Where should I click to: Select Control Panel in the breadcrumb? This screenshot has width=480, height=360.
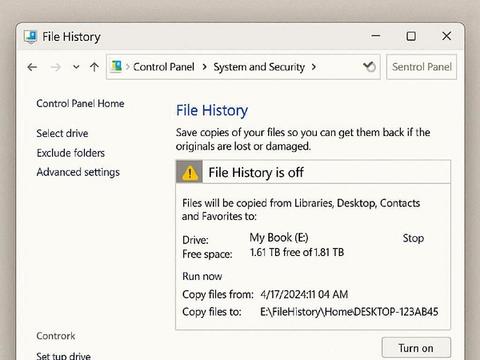pyautogui.click(x=164, y=67)
